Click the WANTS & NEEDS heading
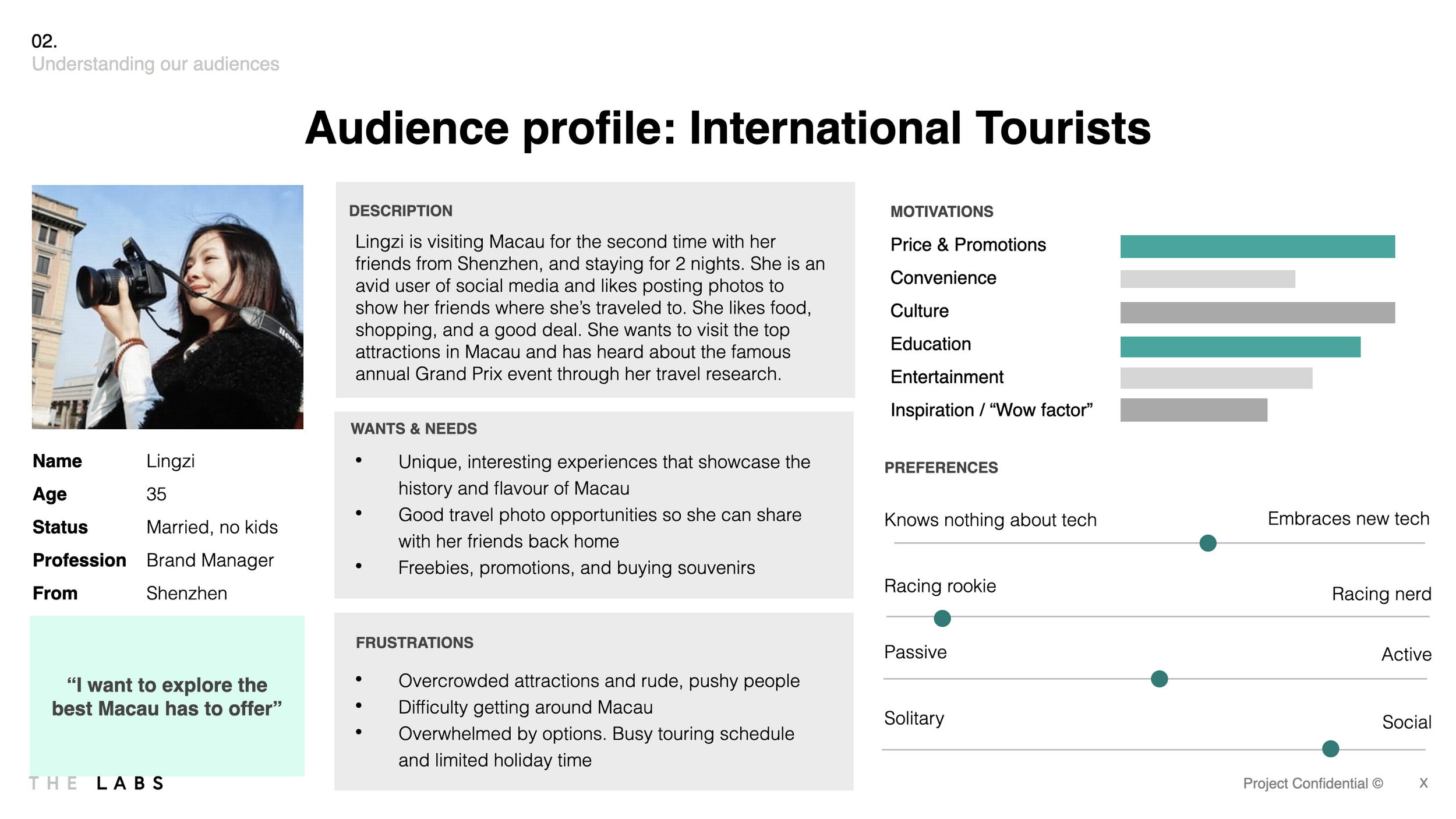The width and height of the screenshot is (1456, 819). click(x=414, y=429)
